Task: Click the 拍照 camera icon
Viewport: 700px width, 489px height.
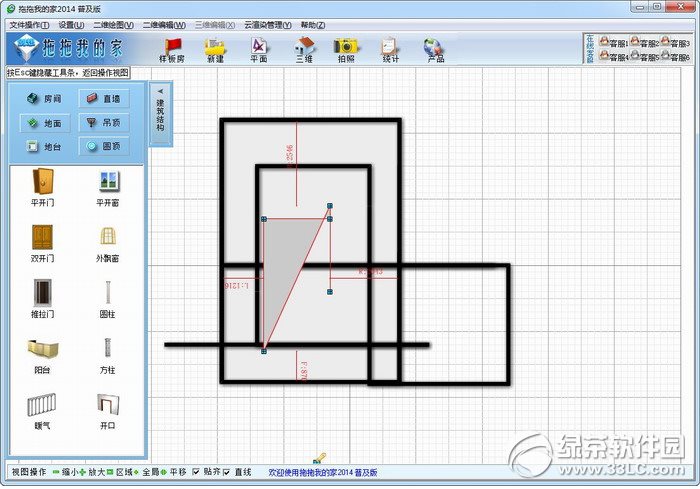Action: (346, 50)
